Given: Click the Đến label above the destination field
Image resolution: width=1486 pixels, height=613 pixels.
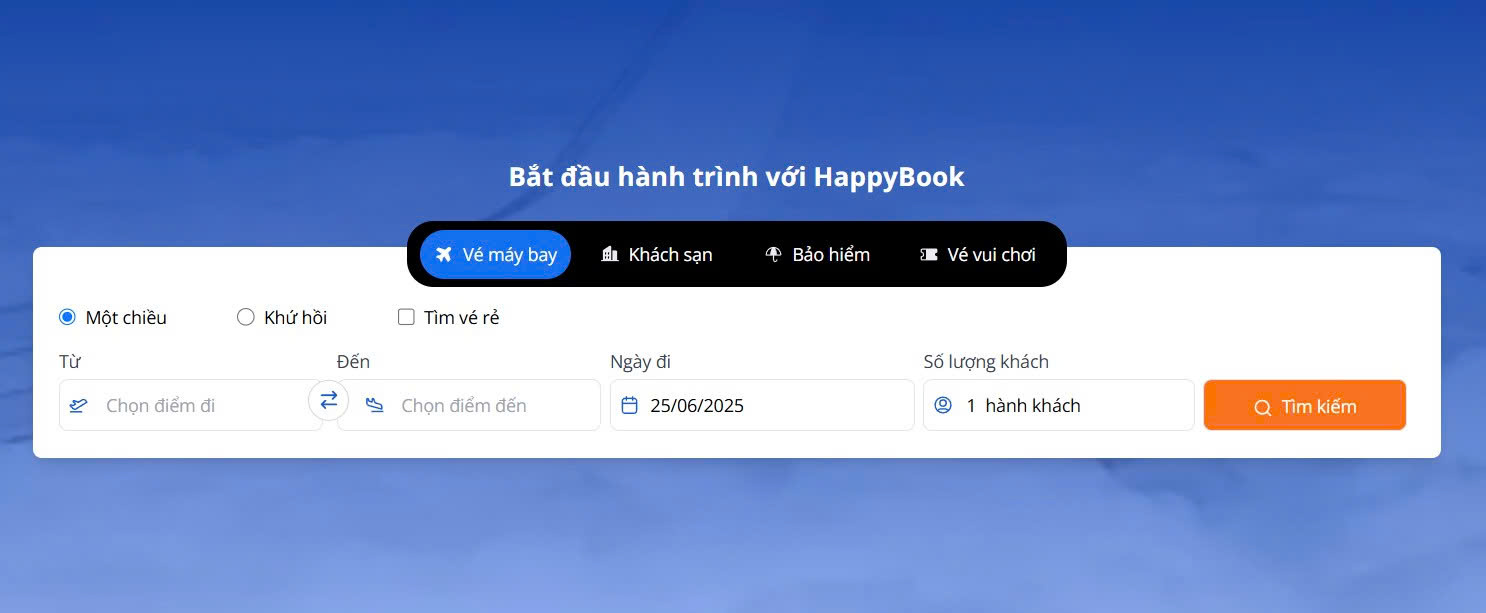Looking at the screenshot, I should point(353,362).
